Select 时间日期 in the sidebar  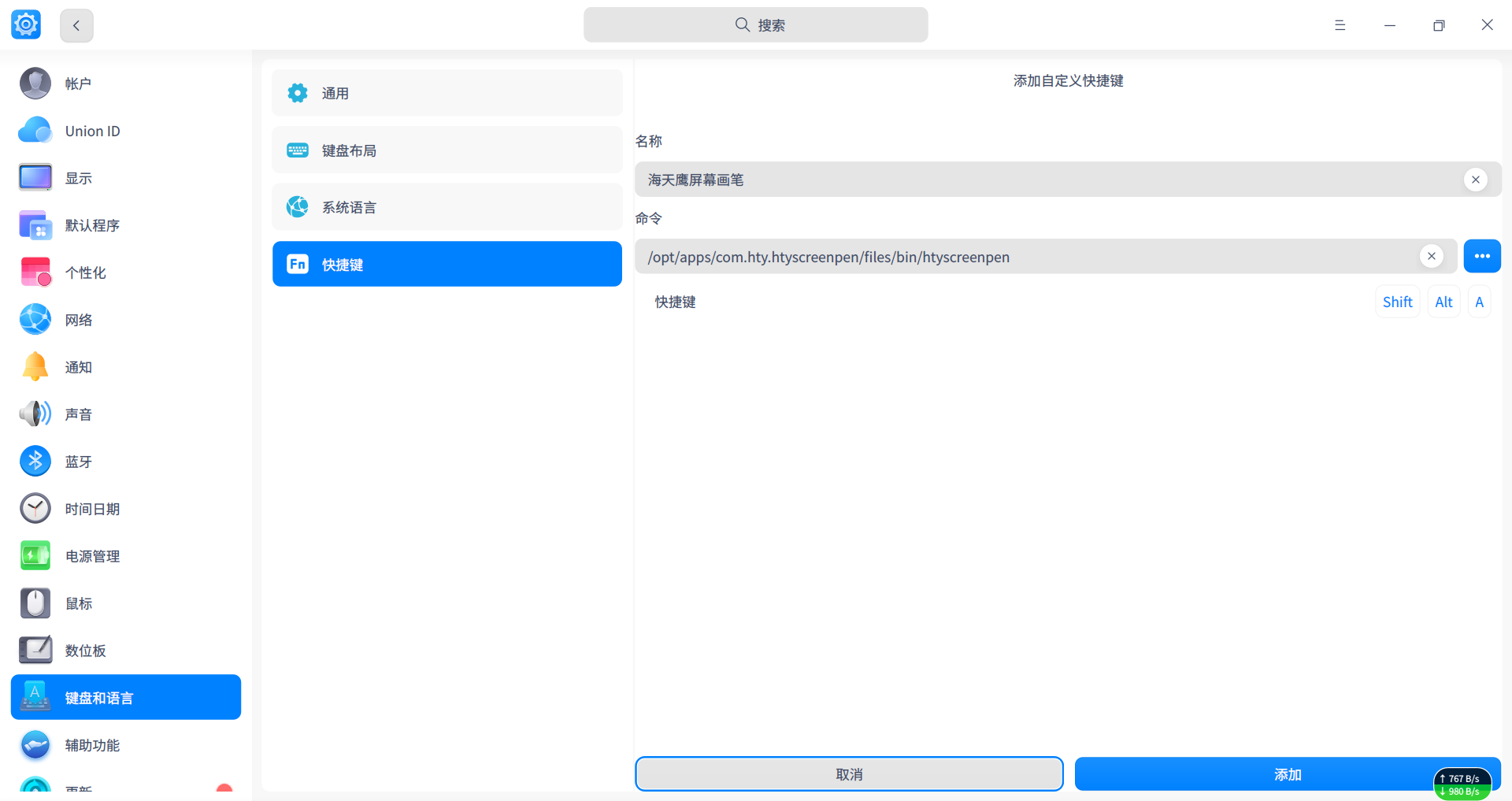pyautogui.click(x=126, y=509)
